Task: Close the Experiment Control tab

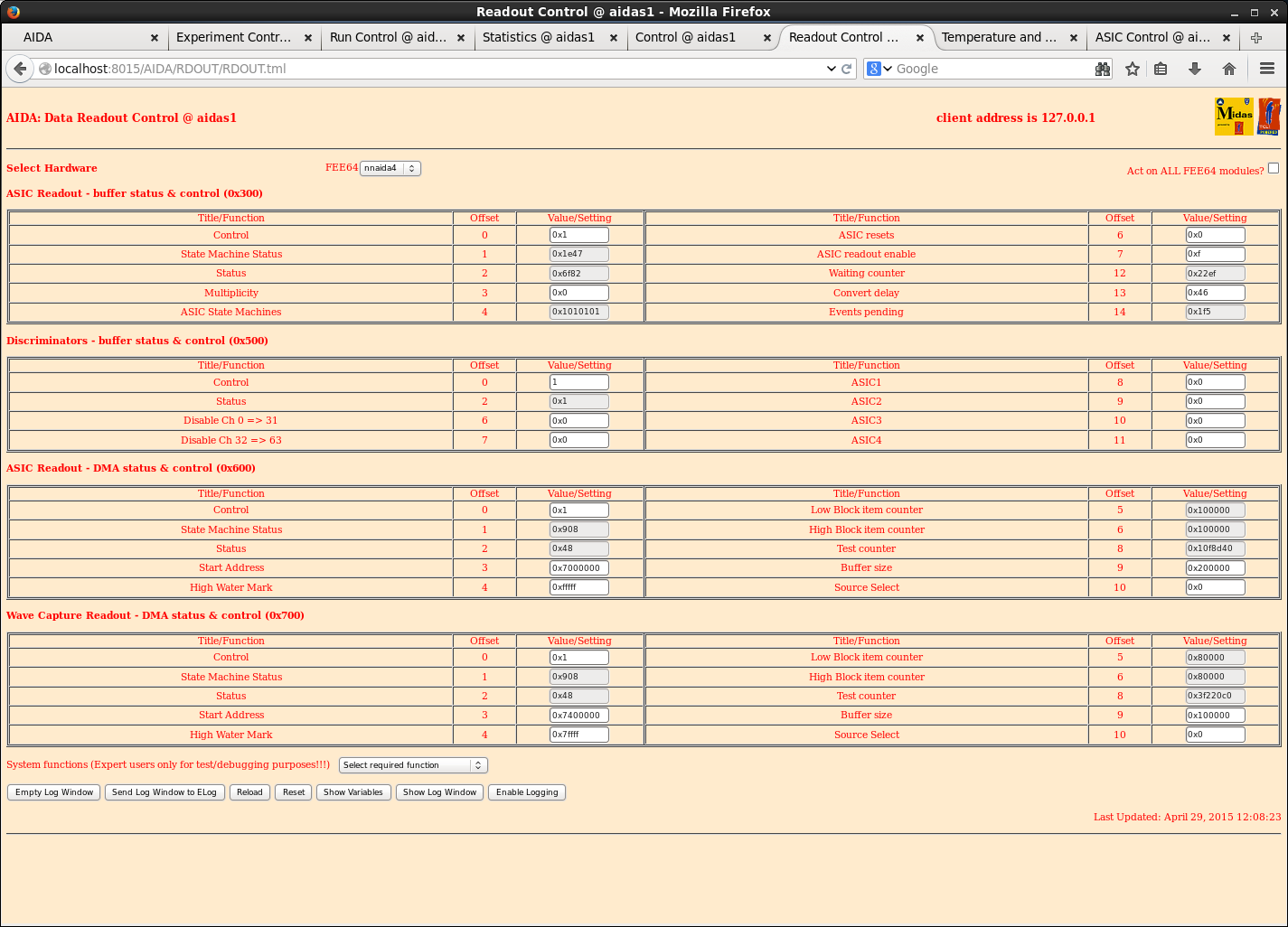Action: (308, 38)
